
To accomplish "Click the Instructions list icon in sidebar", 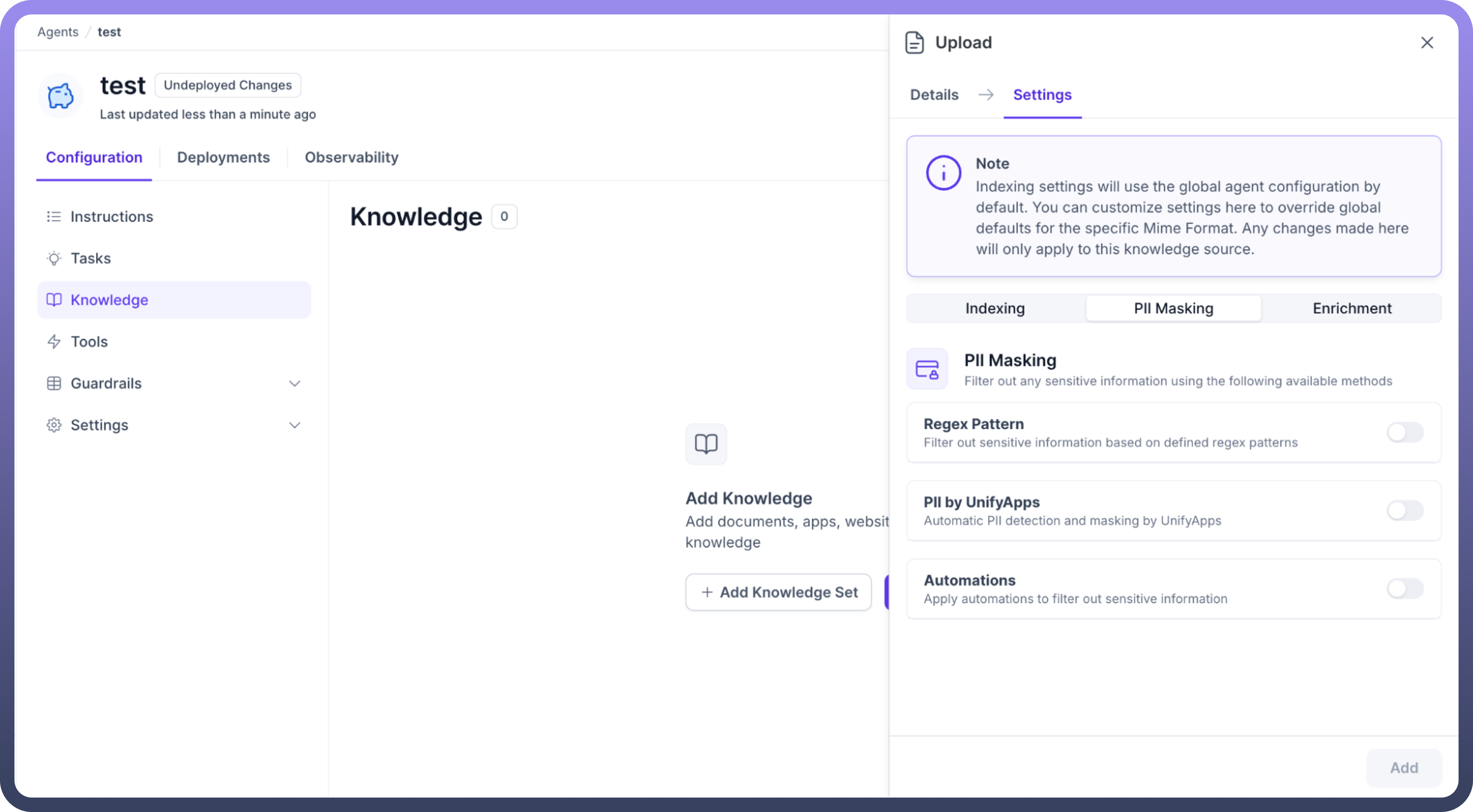I will pyautogui.click(x=54, y=217).
